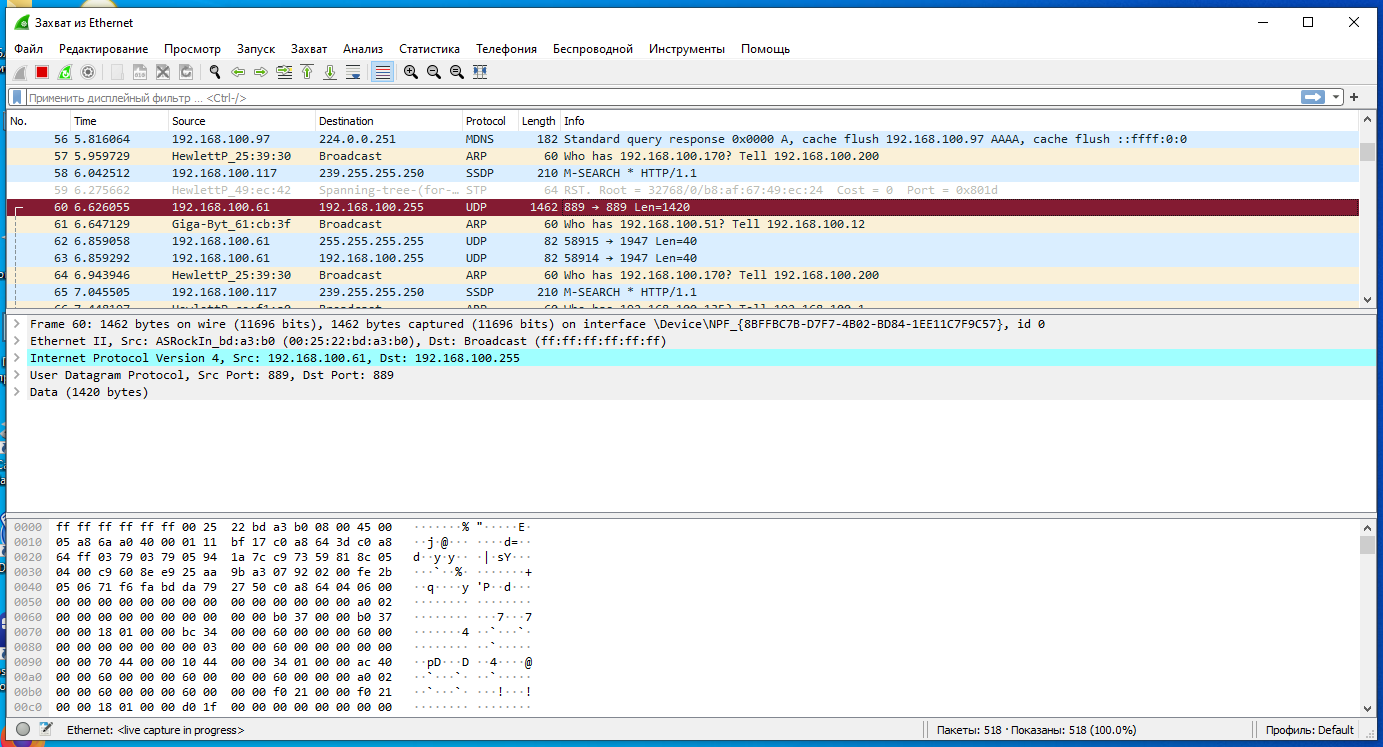
Task: Click the display filter input field
Action: point(660,98)
